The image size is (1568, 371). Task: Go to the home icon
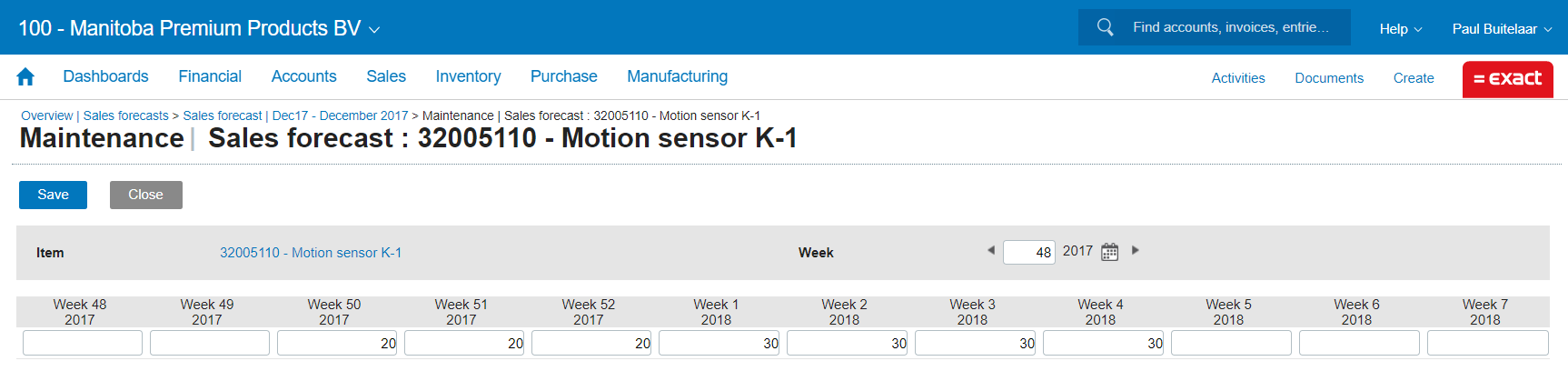(x=25, y=77)
